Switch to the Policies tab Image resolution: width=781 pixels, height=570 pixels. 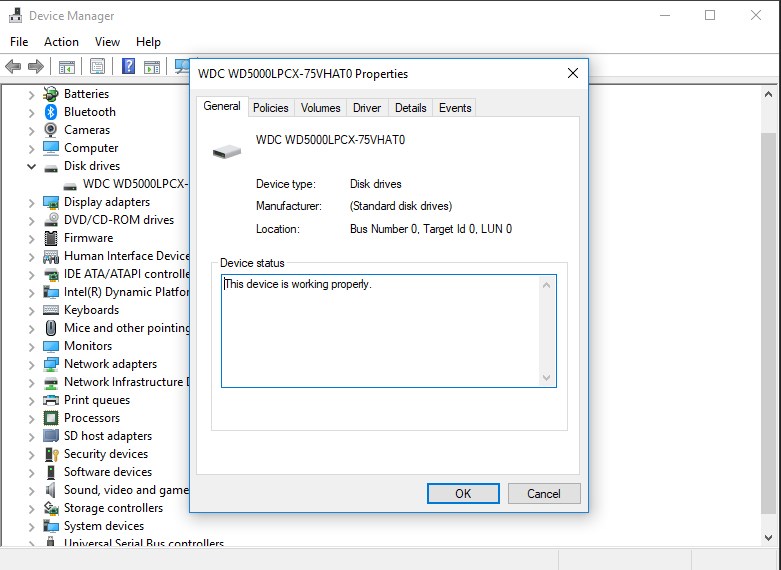coord(270,108)
